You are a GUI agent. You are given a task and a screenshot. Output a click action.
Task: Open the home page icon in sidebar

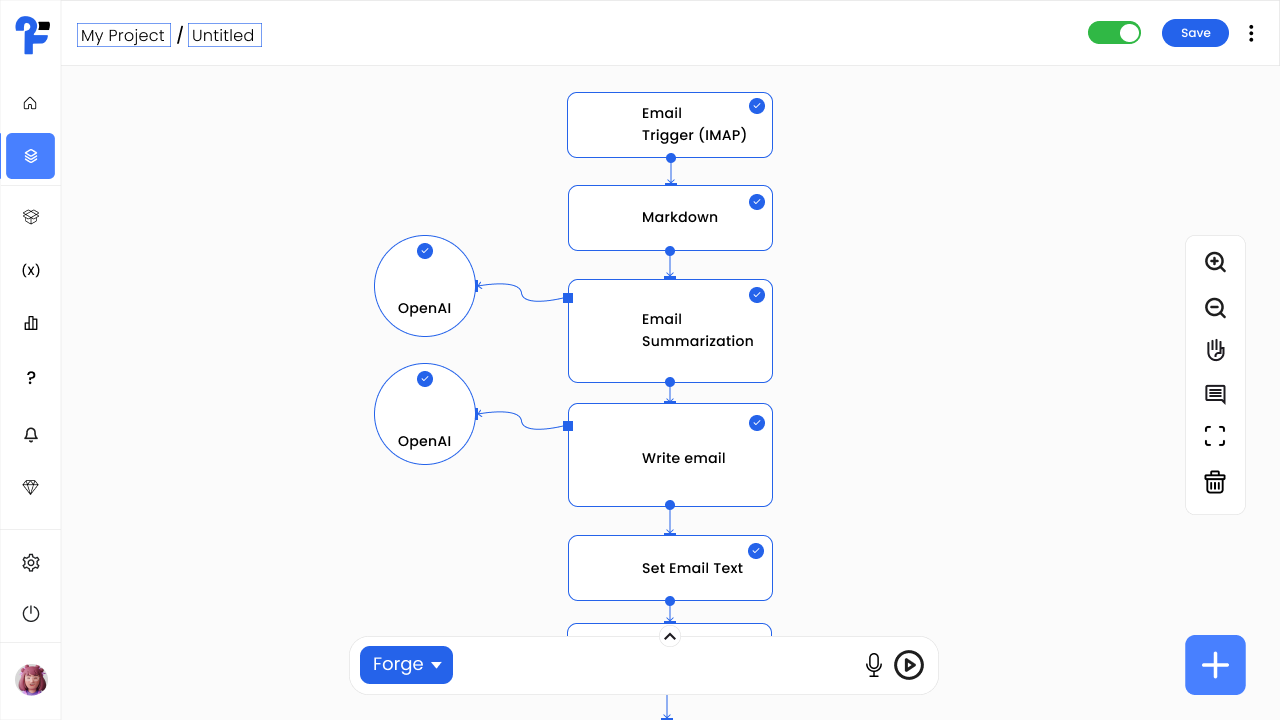coord(30,103)
